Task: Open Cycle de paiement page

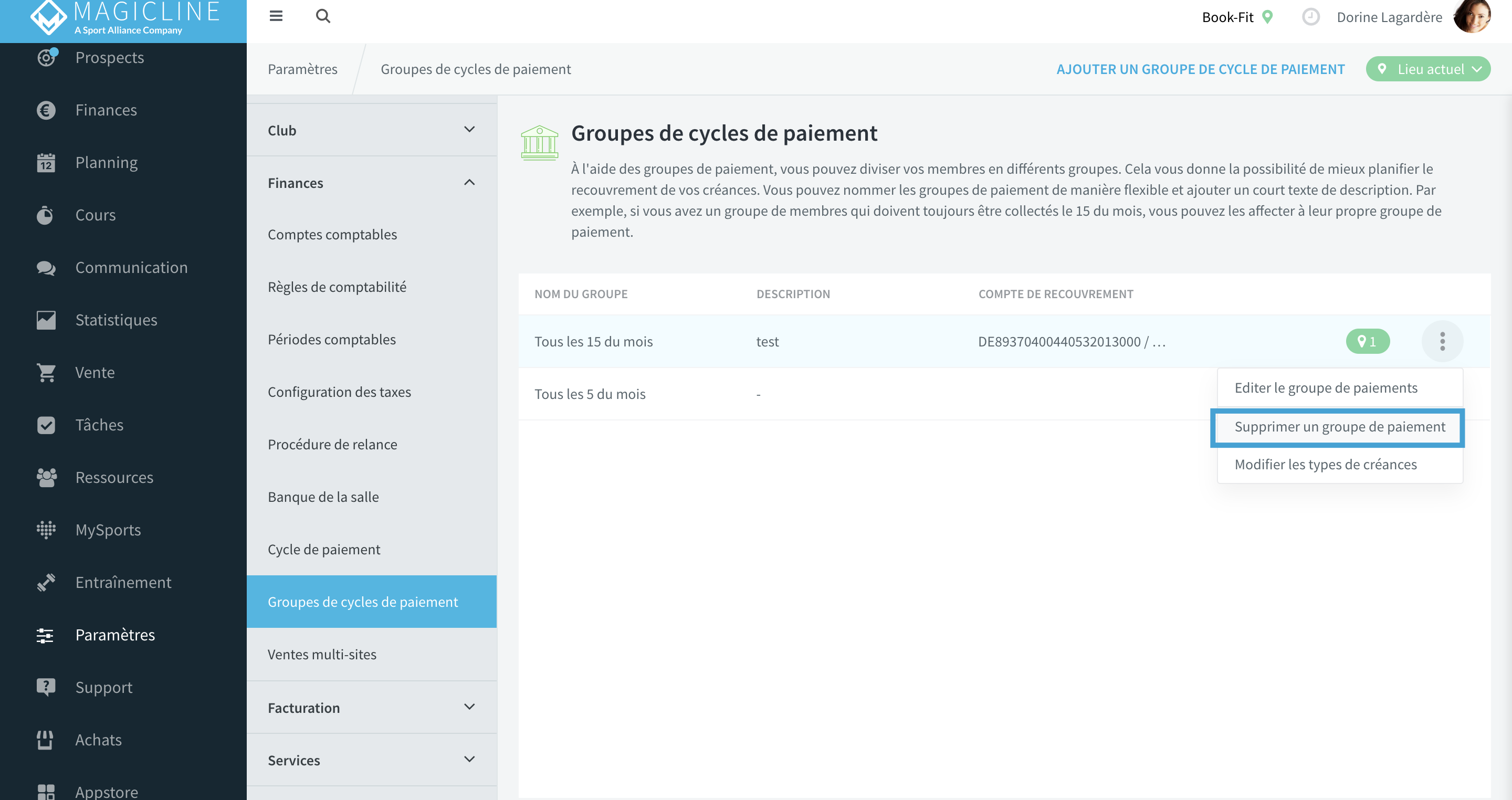Action: 372,550
